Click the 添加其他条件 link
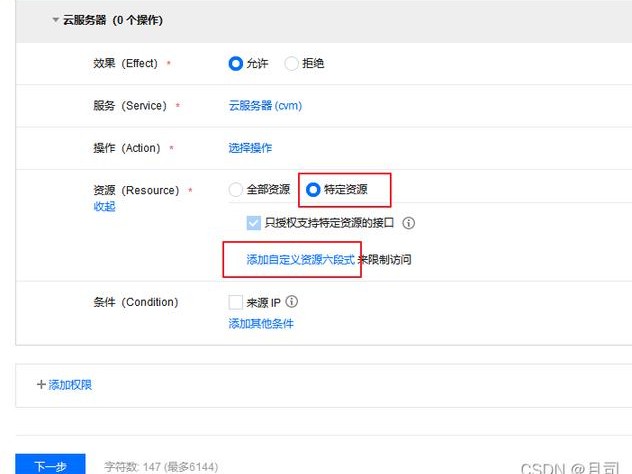 pos(261,323)
